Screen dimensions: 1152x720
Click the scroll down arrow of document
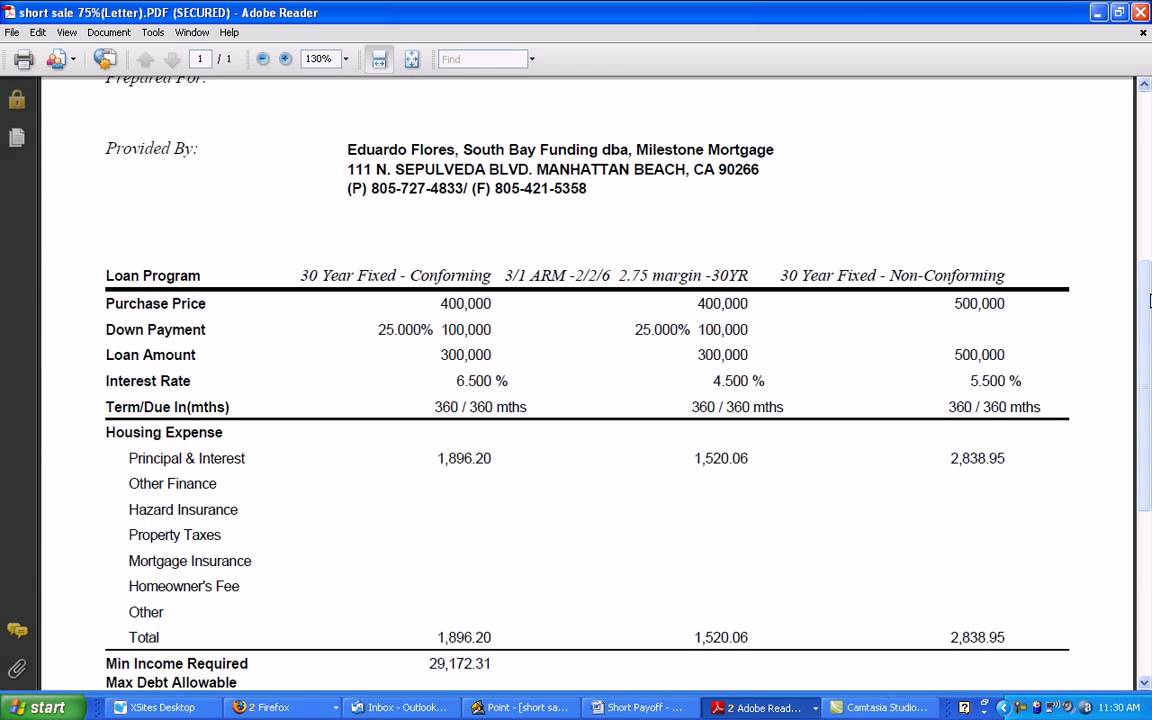[1144, 683]
